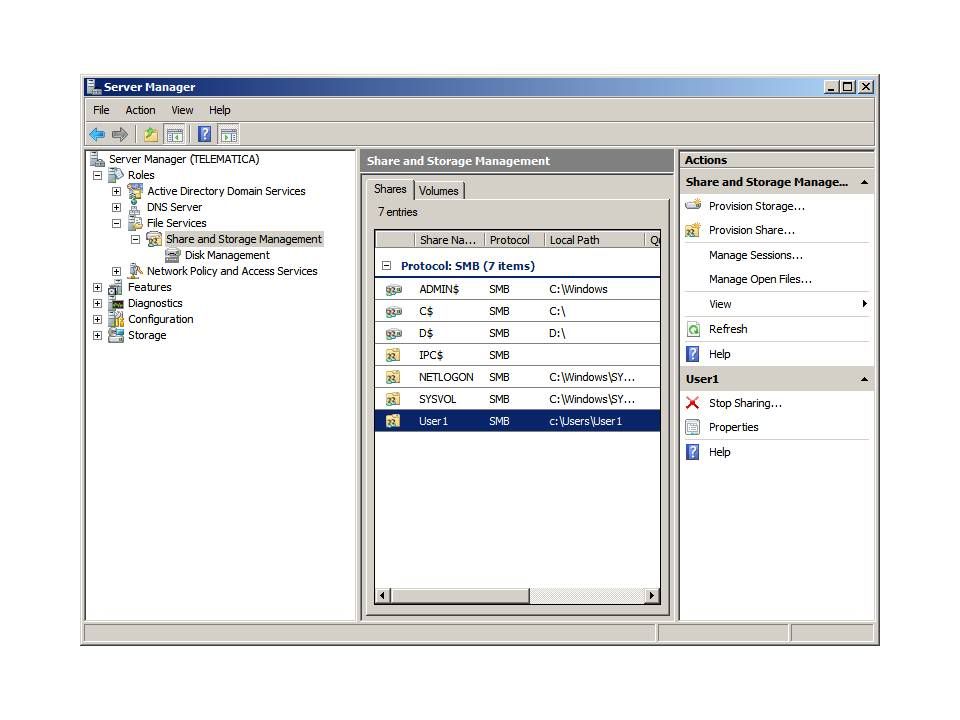Screen dimensions: 960x720
Task: Click the Provision Share icon
Action: [693, 230]
